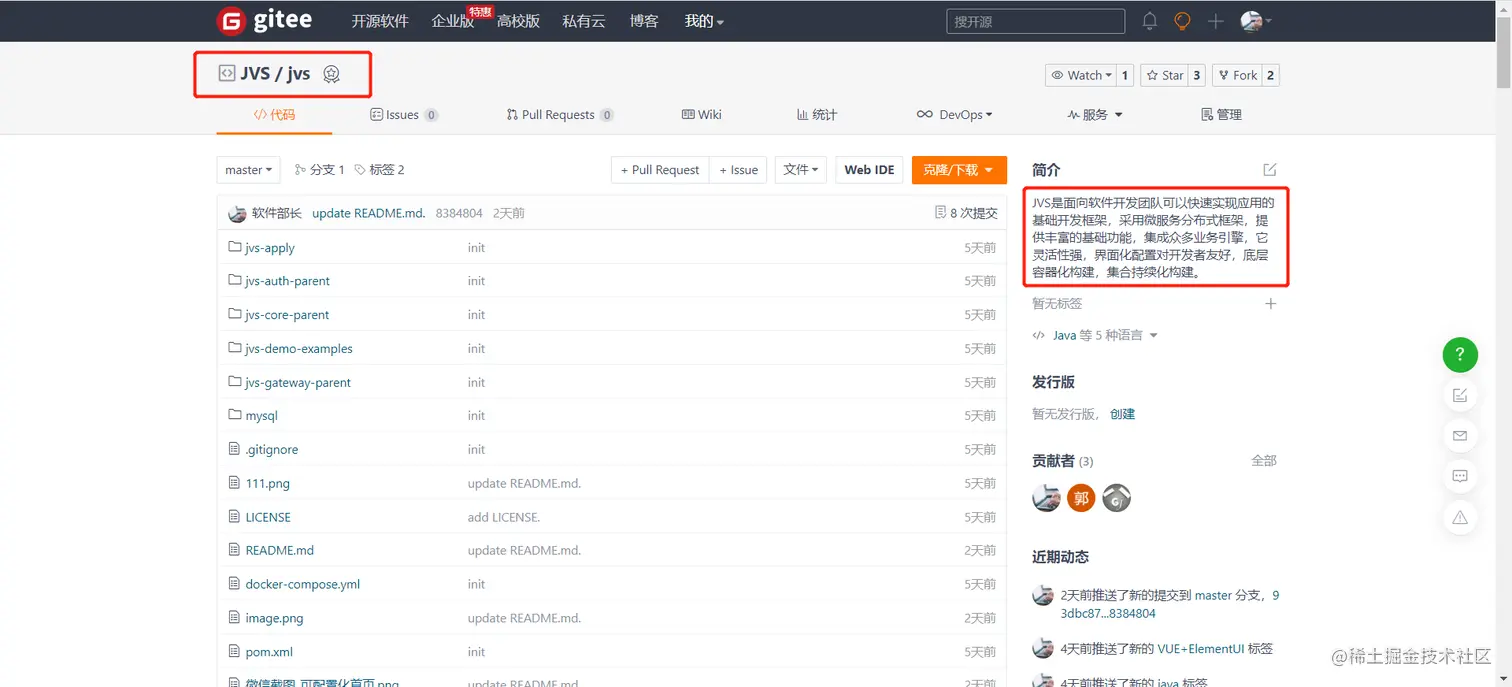Image resolution: width=1512 pixels, height=687 pixels.
Task: Open the pom.xml file
Action: (x=269, y=652)
